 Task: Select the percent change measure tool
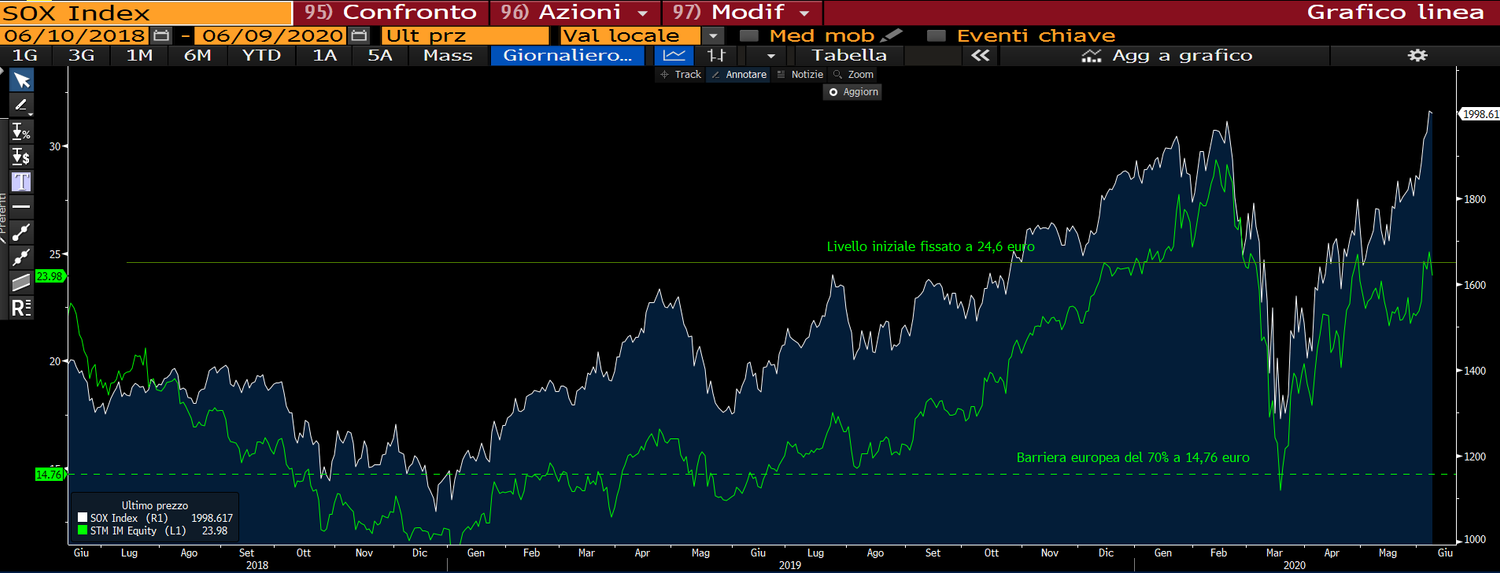point(21,131)
